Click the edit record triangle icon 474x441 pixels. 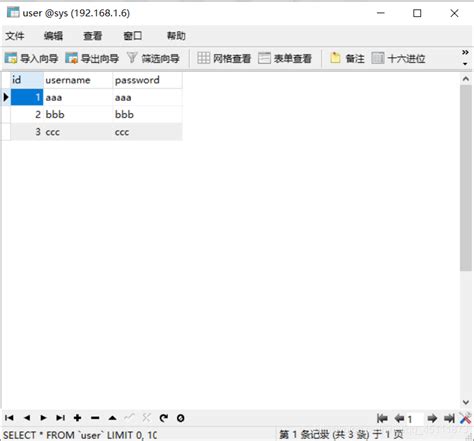pyautogui.click(x=113, y=418)
